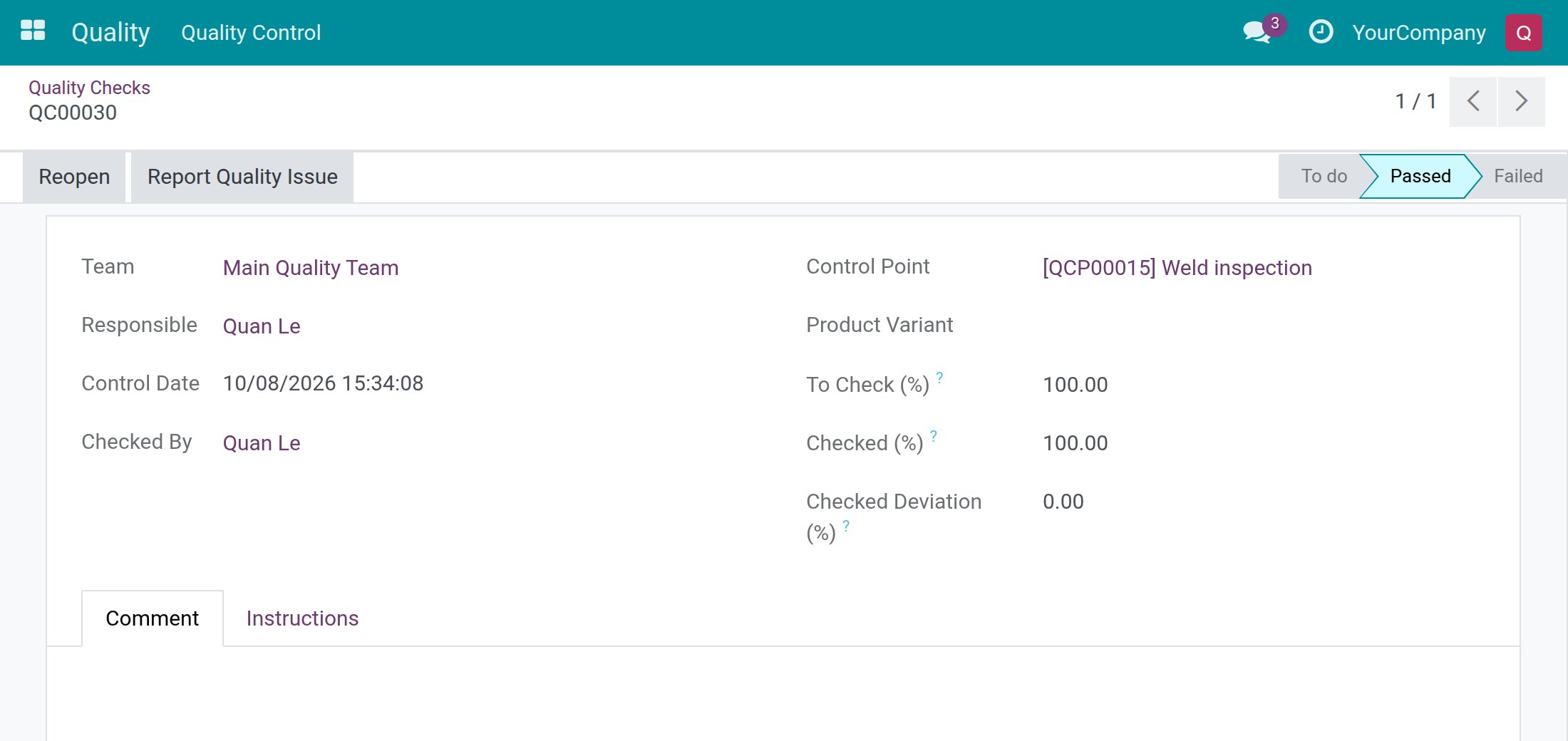Click the Control Point label
Image resolution: width=1568 pixels, height=741 pixels.
867,266
